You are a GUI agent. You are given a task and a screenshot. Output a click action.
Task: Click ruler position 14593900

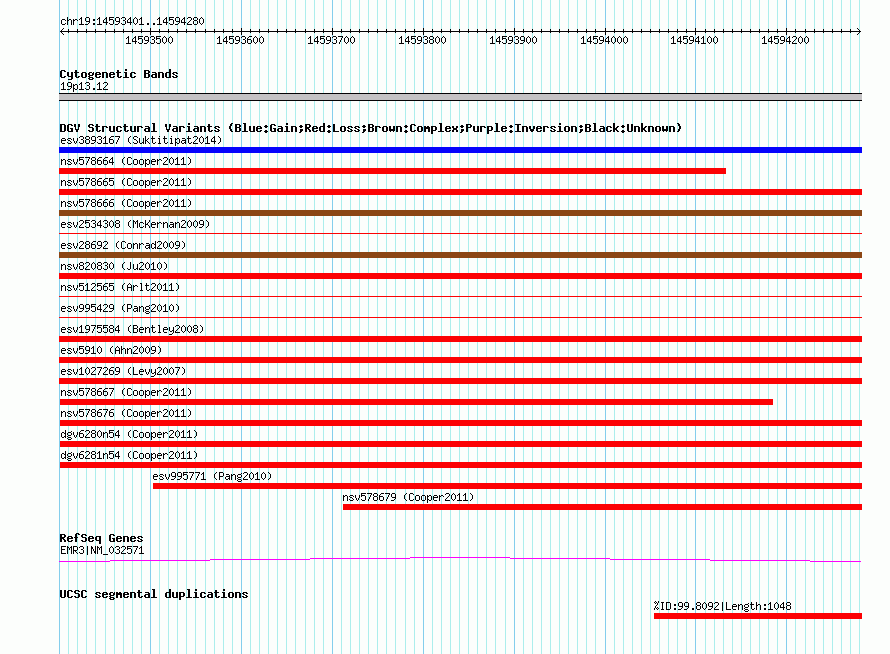513,40
